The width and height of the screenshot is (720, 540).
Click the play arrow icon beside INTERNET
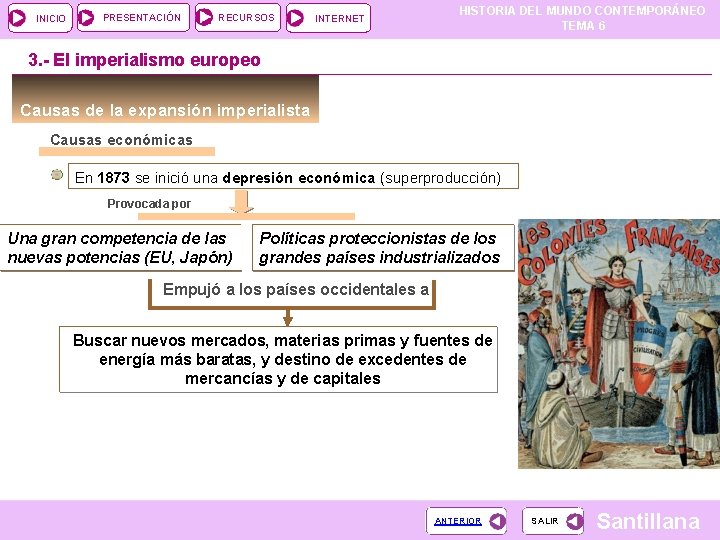click(x=295, y=18)
